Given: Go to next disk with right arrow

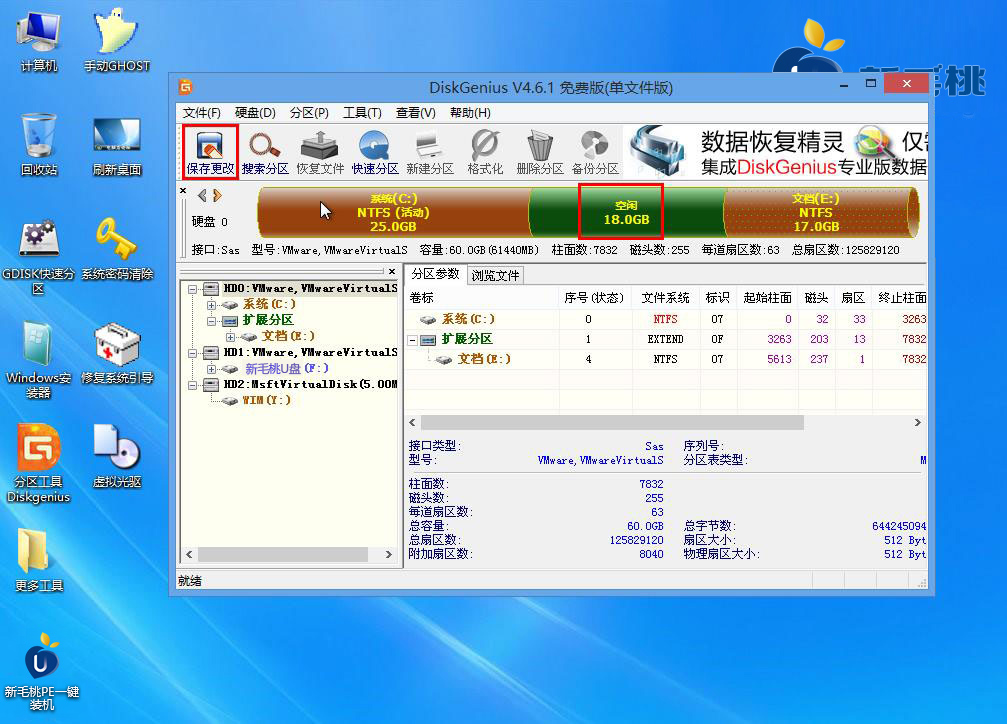Looking at the screenshot, I should coord(217,195).
